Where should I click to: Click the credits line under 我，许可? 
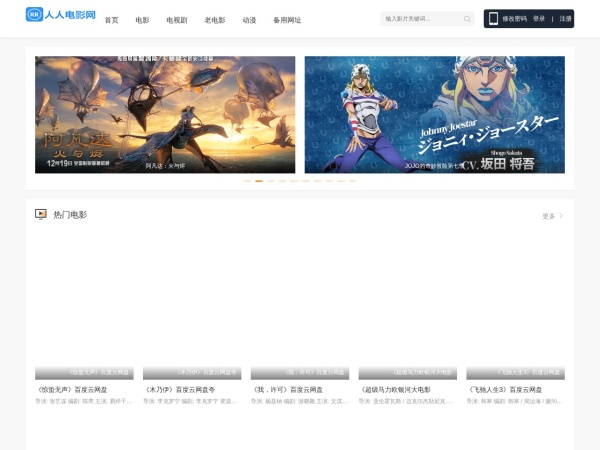point(299,401)
